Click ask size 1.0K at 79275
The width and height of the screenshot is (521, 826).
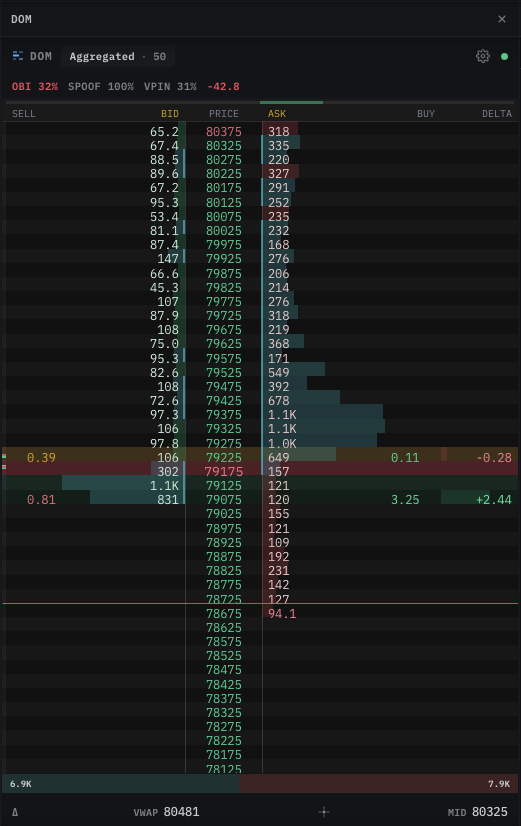tap(282, 443)
